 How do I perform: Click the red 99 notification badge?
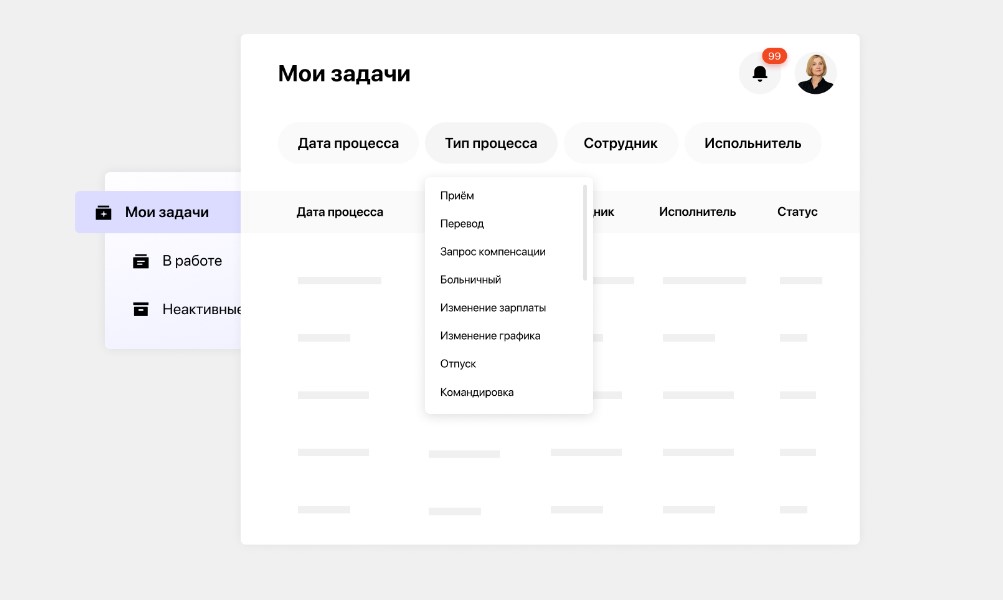click(x=774, y=56)
